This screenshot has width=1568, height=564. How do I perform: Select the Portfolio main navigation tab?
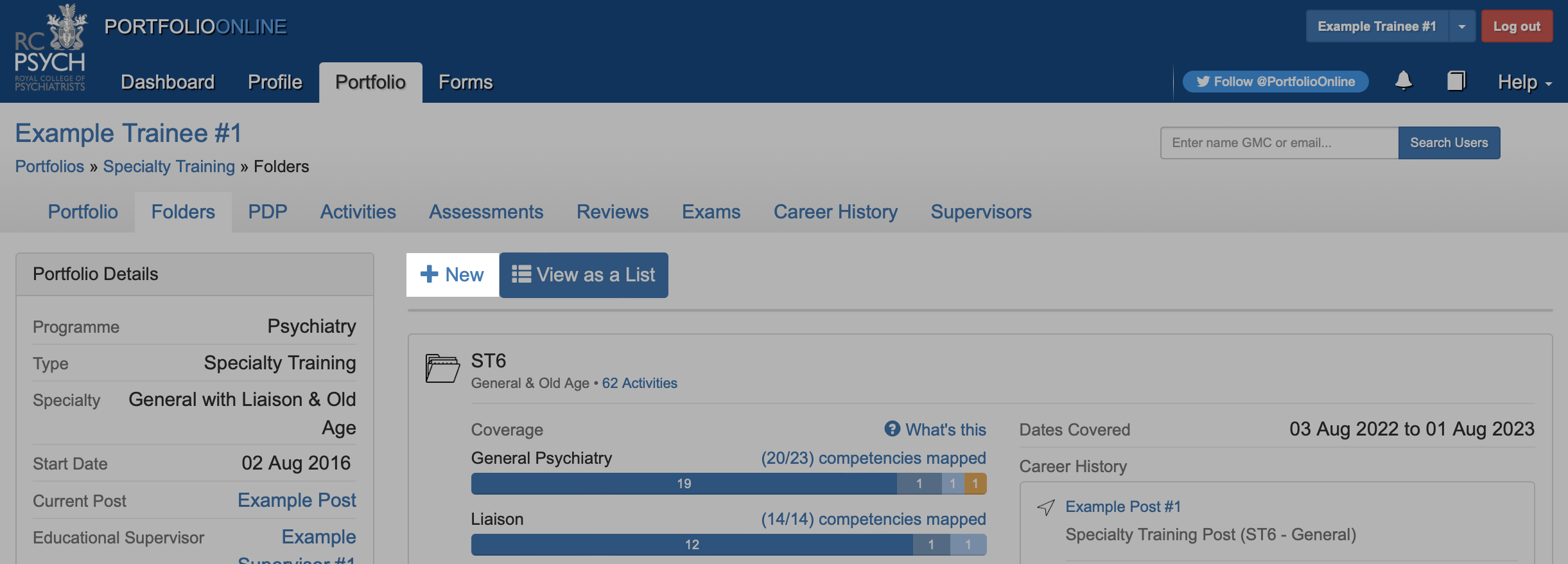370,82
